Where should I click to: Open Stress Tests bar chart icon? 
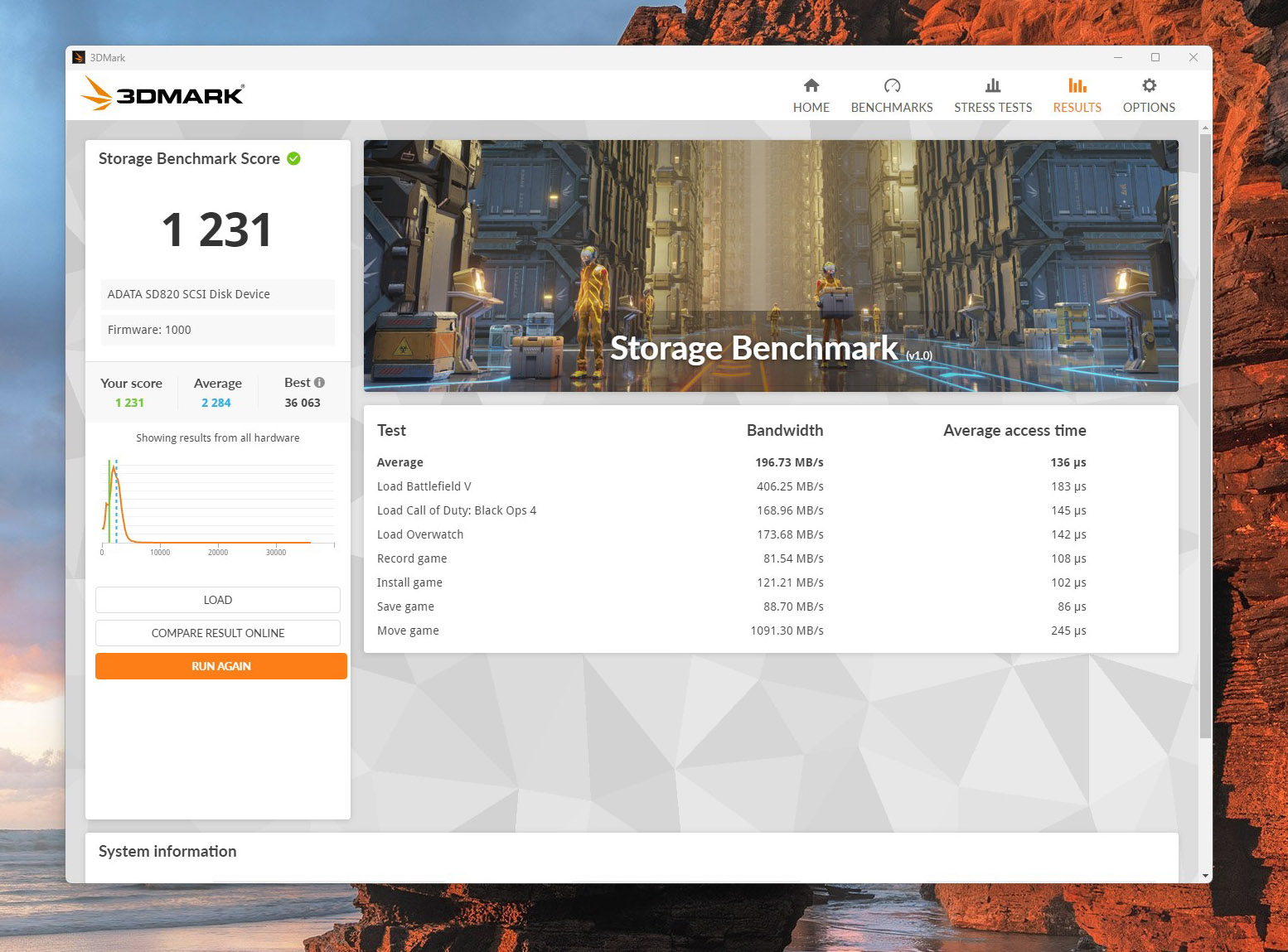pyautogui.click(x=992, y=85)
